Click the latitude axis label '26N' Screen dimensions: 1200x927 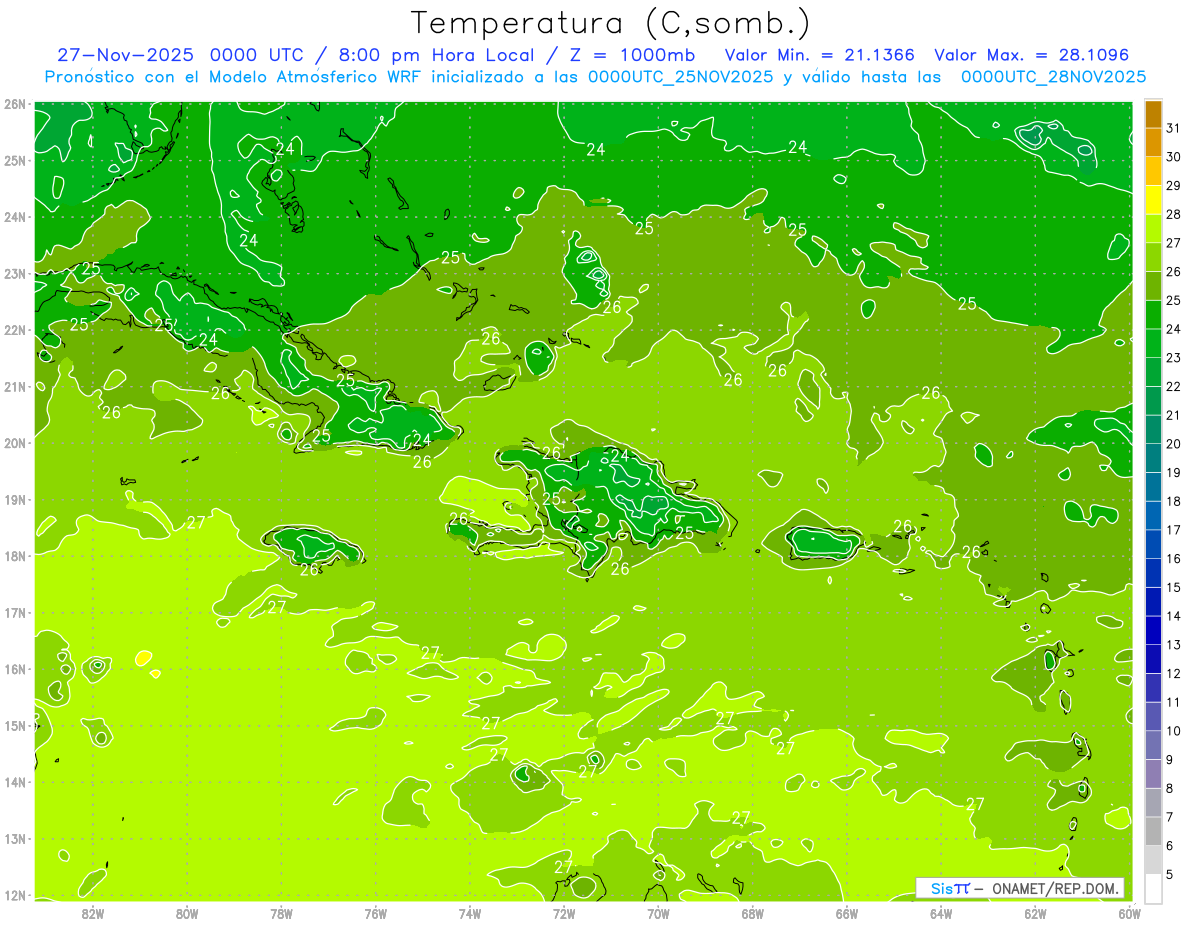coord(15,103)
